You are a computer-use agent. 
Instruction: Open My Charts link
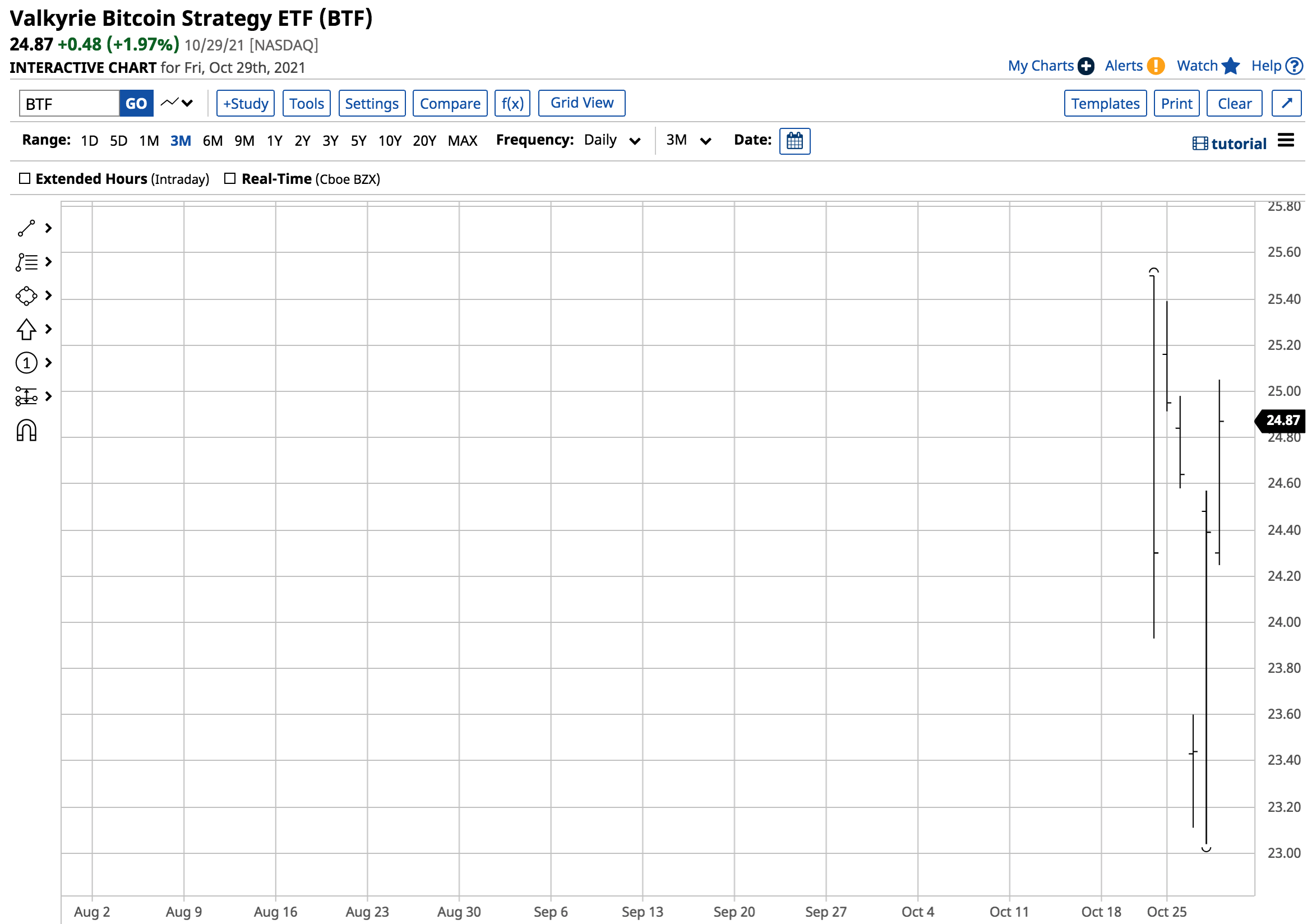(1041, 66)
